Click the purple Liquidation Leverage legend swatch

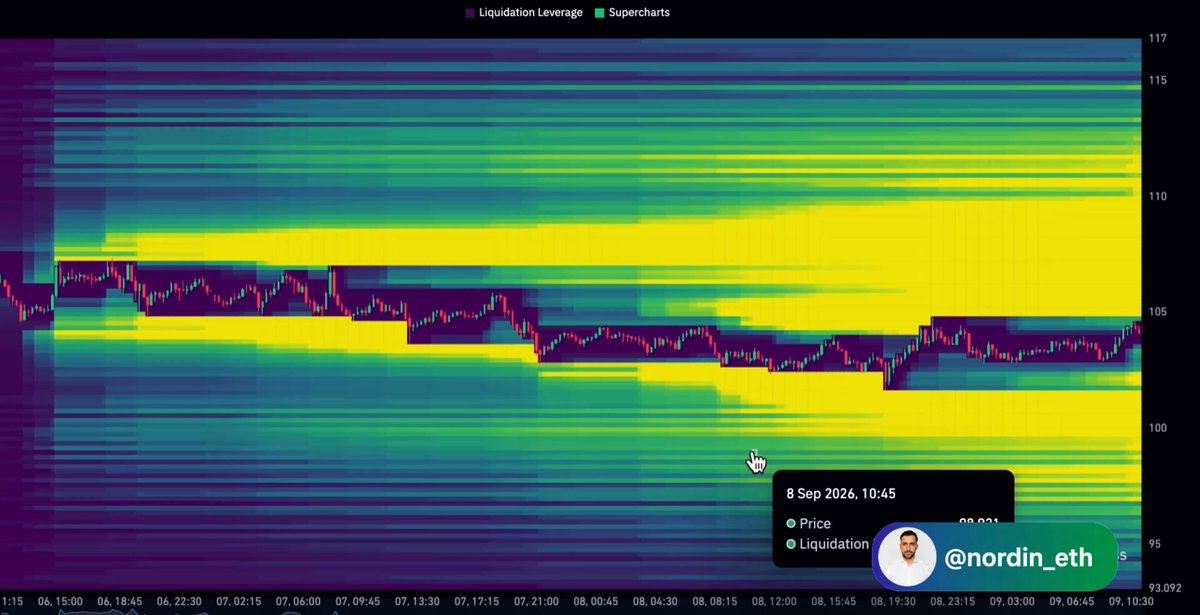click(471, 13)
